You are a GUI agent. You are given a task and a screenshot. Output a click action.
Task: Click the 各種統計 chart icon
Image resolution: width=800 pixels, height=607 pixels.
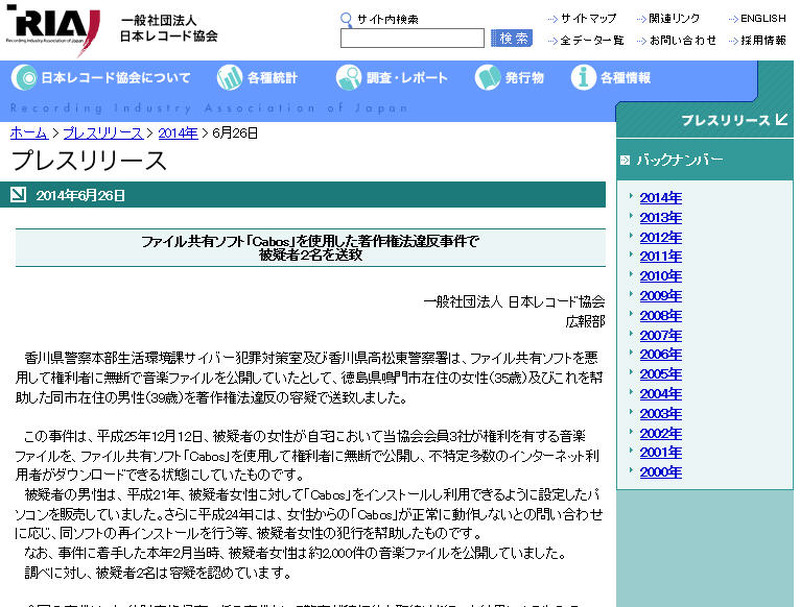tap(230, 78)
